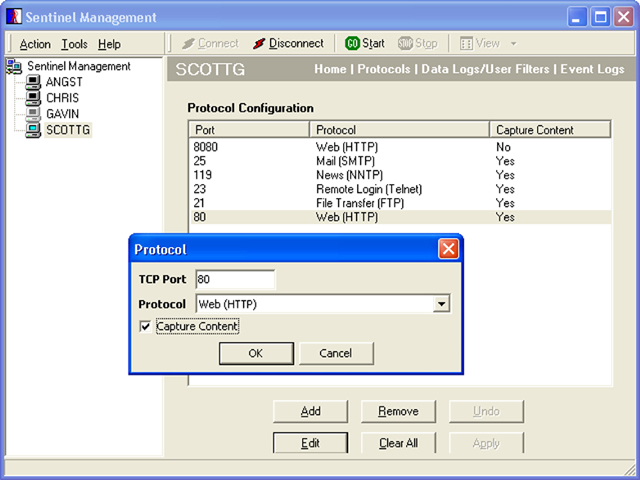Select CHRIS in the tree

coord(62,98)
